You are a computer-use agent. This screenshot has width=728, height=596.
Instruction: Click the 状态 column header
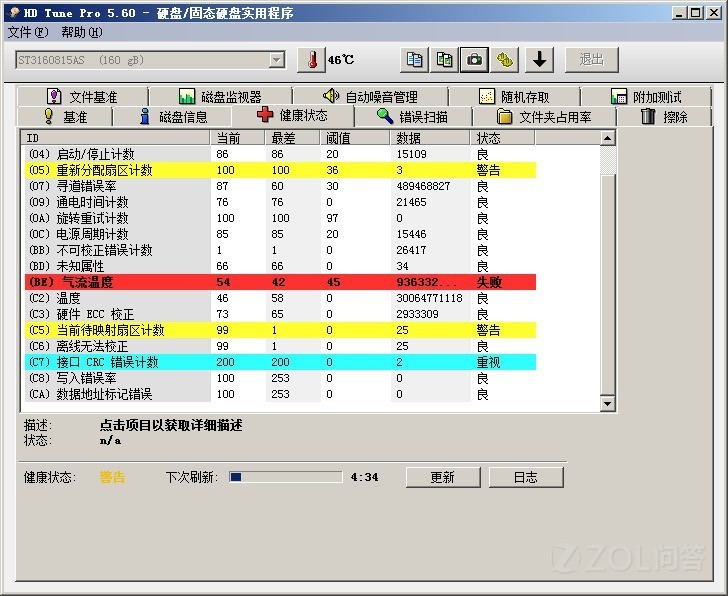pyautogui.click(x=502, y=138)
